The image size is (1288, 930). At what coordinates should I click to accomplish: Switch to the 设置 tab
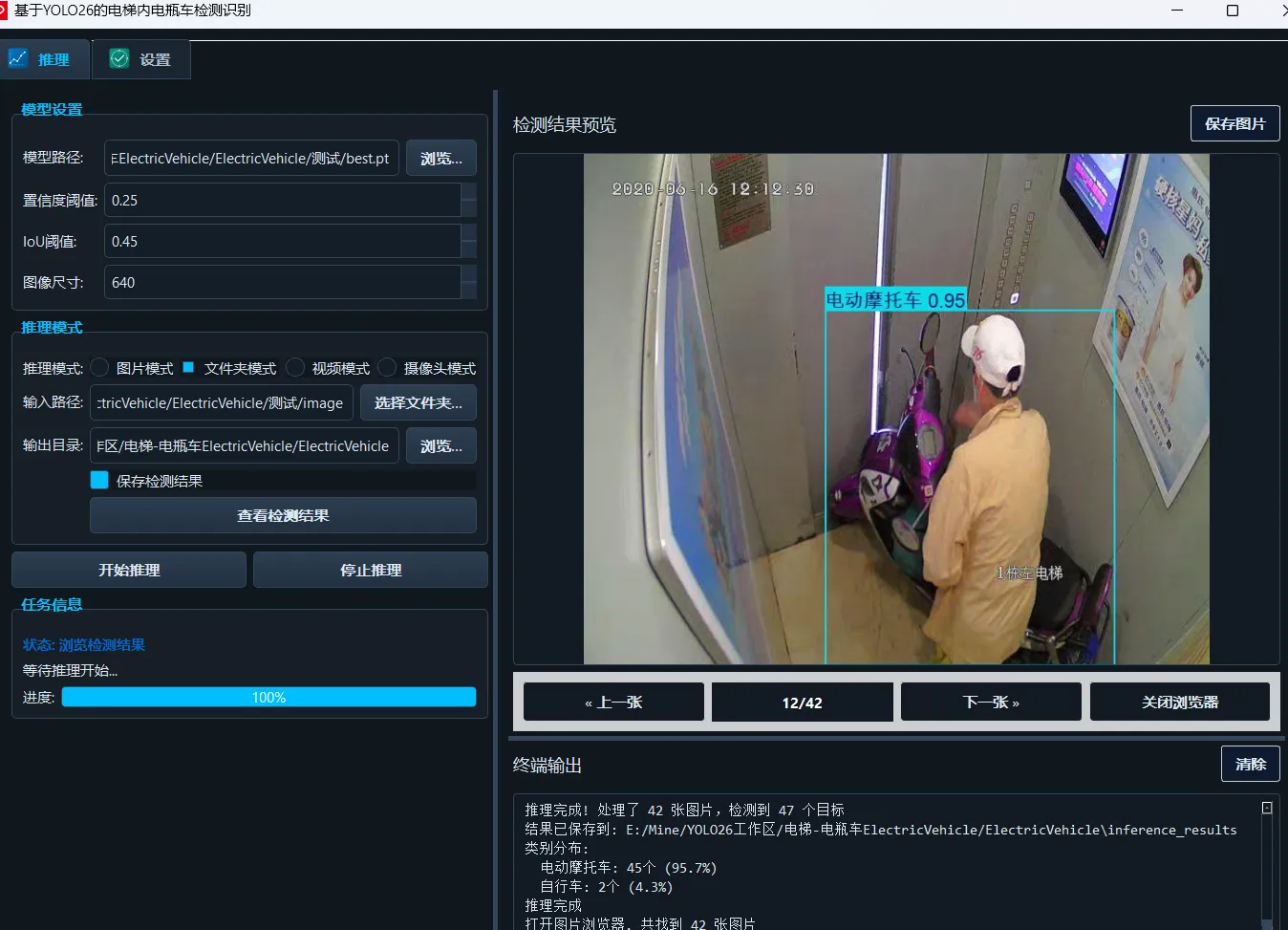point(141,58)
